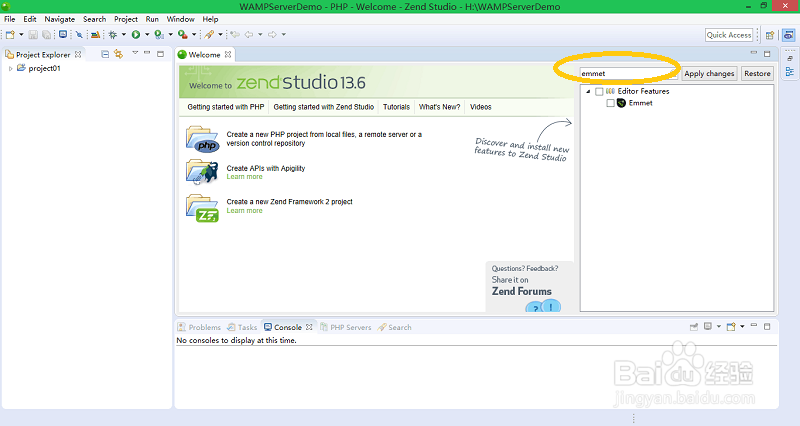Screen dimensions: 800x426
Task: Open the Videos tab
Action: coord(481,107)
